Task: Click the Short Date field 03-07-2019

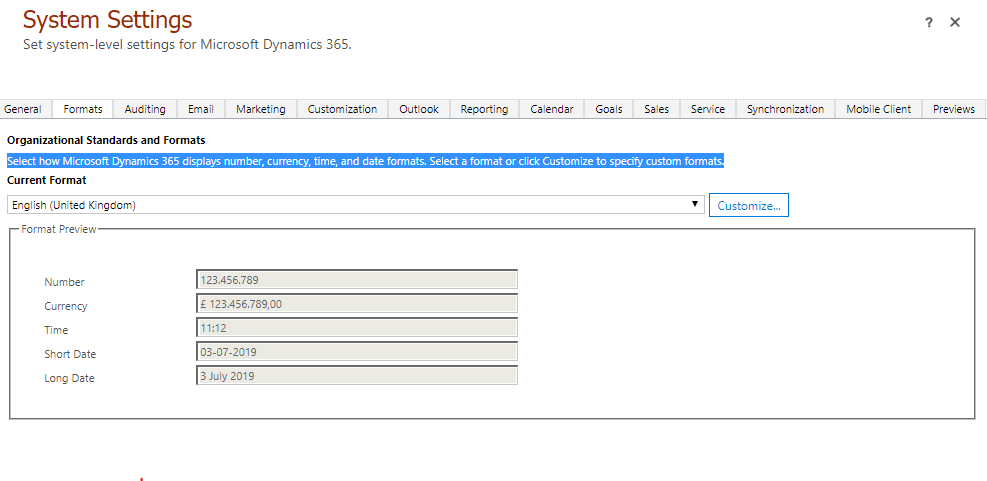Action: (x=357, y=351)
